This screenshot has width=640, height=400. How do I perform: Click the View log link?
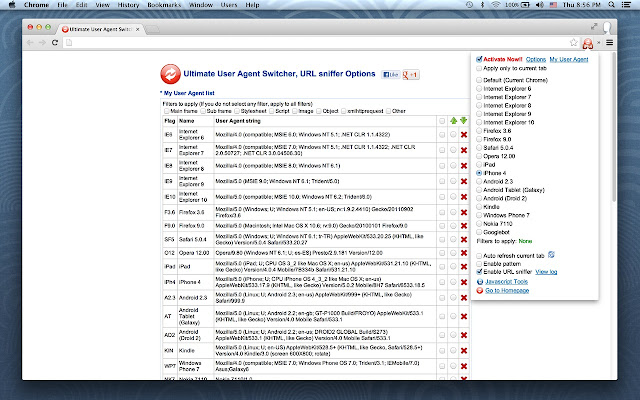click(x=546, y=272)
